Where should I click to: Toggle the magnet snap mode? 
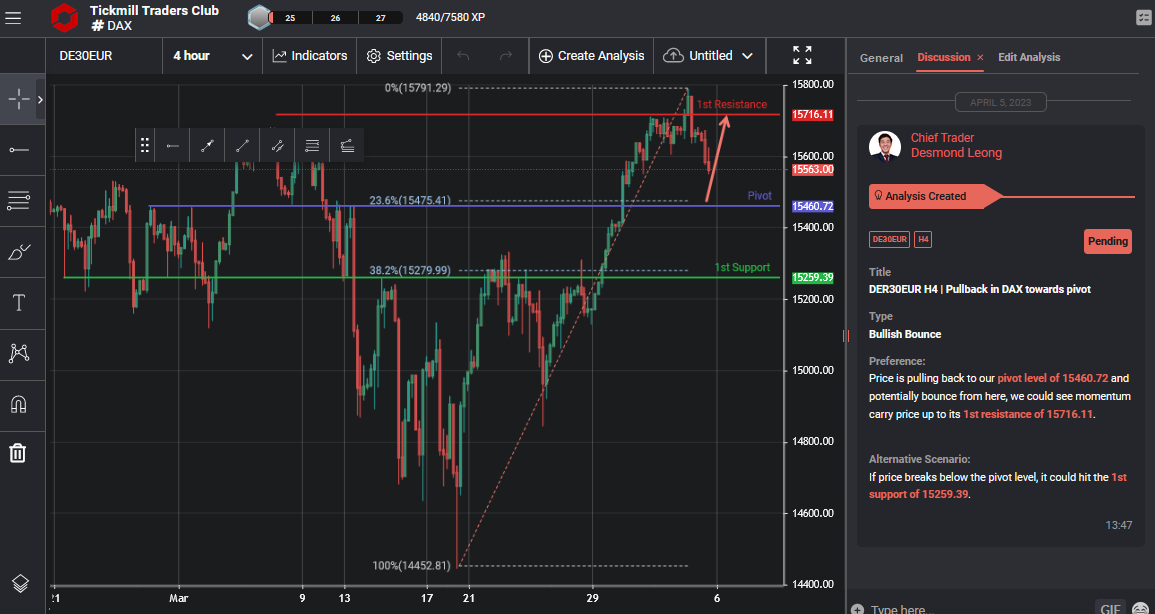point(18,403)
